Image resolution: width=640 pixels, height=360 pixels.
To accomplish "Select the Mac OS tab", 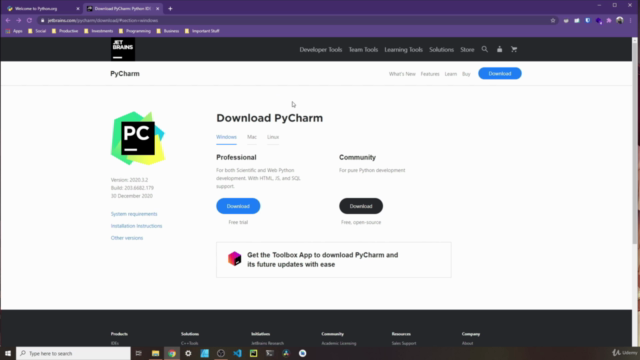I will (252, 137).
